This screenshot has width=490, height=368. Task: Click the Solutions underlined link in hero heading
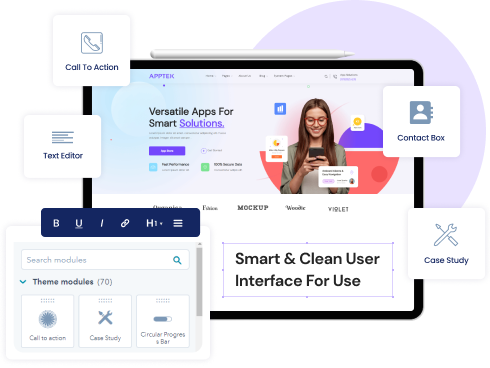pos(202,123)
